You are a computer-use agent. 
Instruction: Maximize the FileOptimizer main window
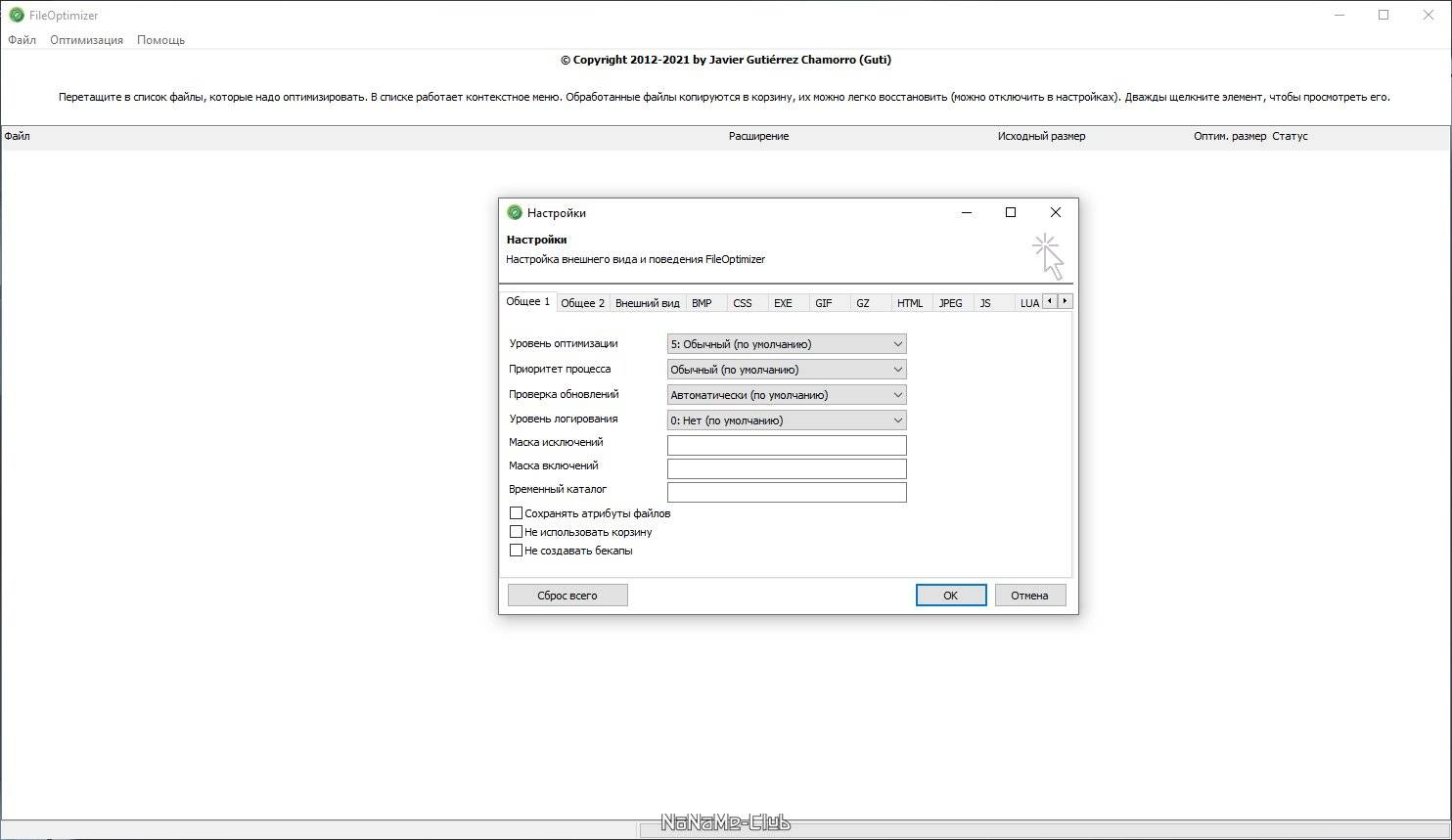click(x=1384, y=15)
